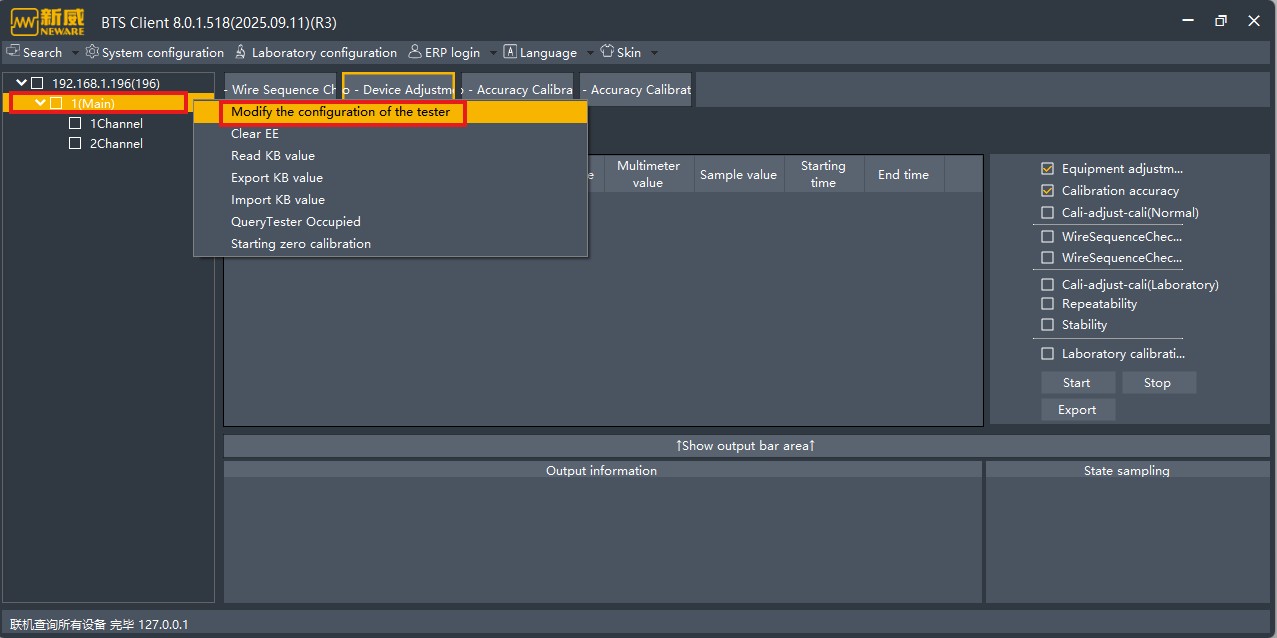Collapse the 1(Main) tree node arrow

[x=40, y=103]
